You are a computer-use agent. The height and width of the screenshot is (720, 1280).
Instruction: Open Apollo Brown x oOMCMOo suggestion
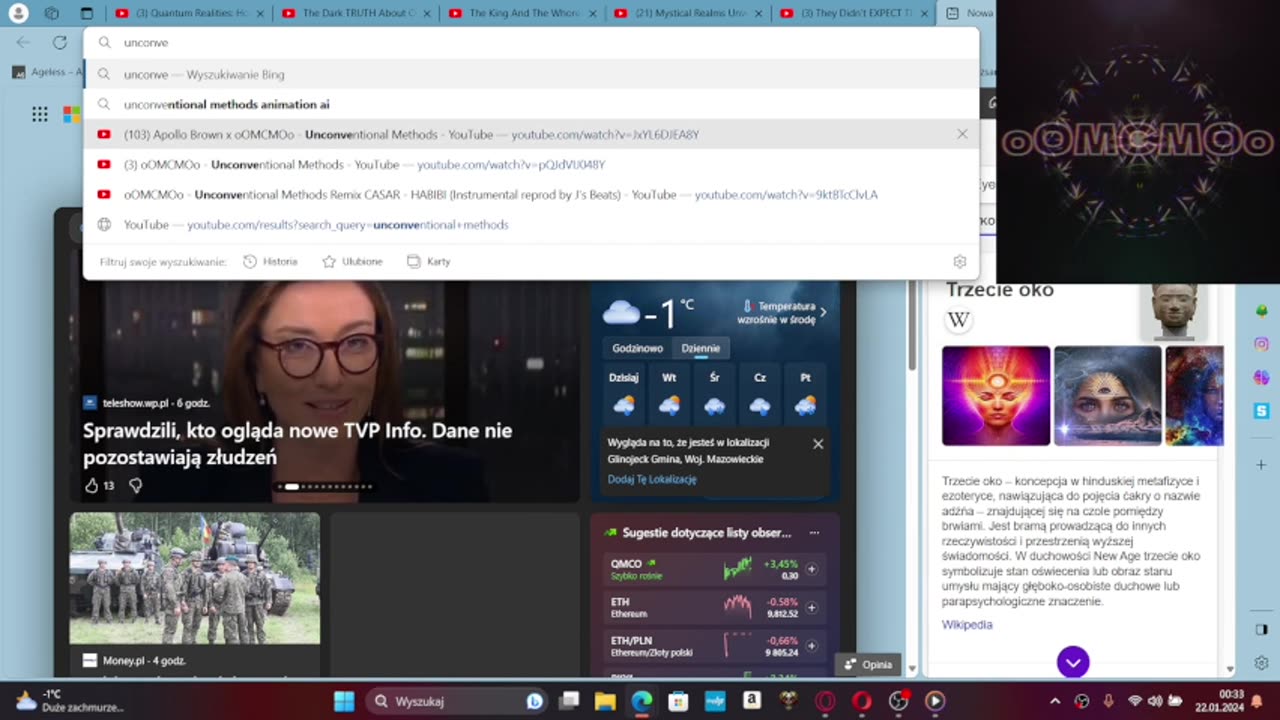coord(530,134)
